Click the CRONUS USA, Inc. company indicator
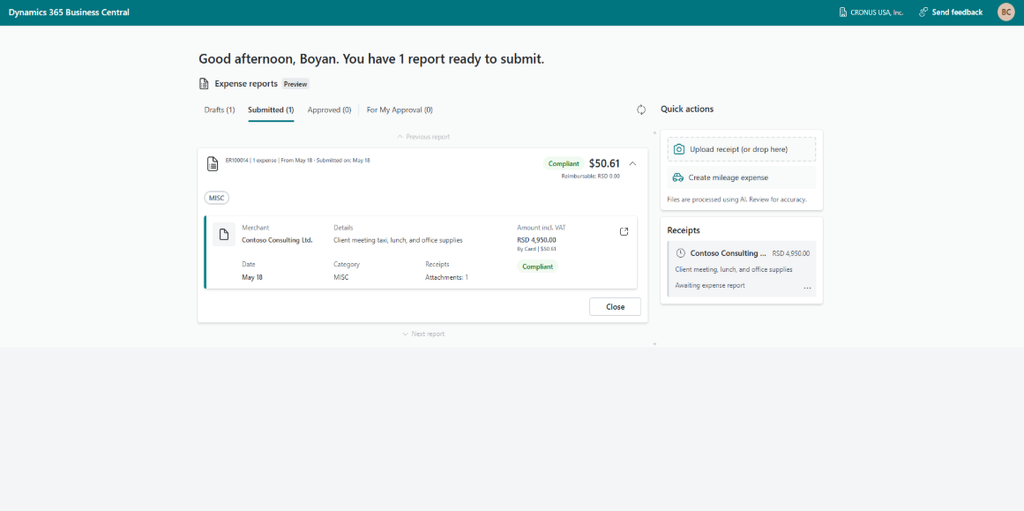 pos(871,12)
